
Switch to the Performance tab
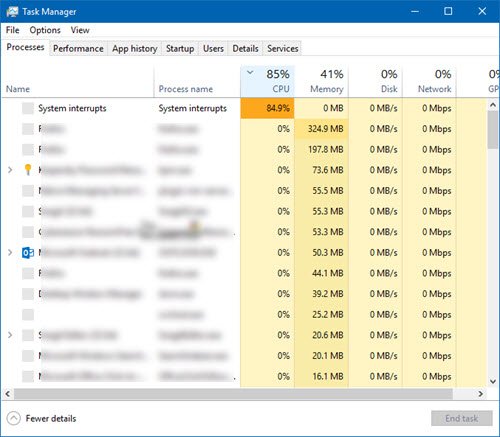coord(78,48)
